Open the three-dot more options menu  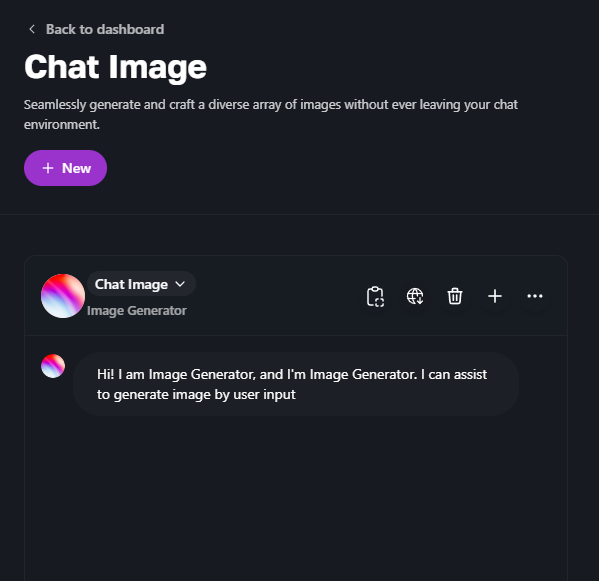tap(535, 296)
